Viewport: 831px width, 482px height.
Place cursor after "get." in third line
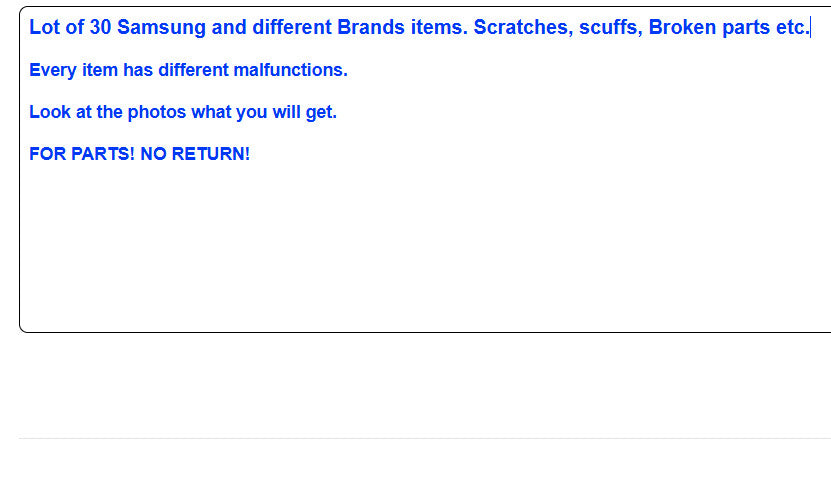pos(338,112)
